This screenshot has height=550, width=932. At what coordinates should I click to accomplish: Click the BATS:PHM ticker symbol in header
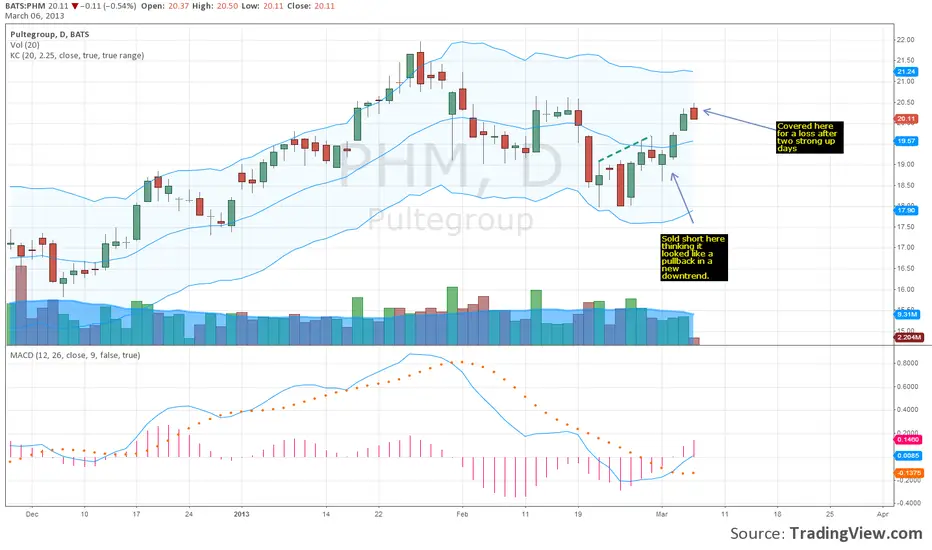click(x=25, y=6)
